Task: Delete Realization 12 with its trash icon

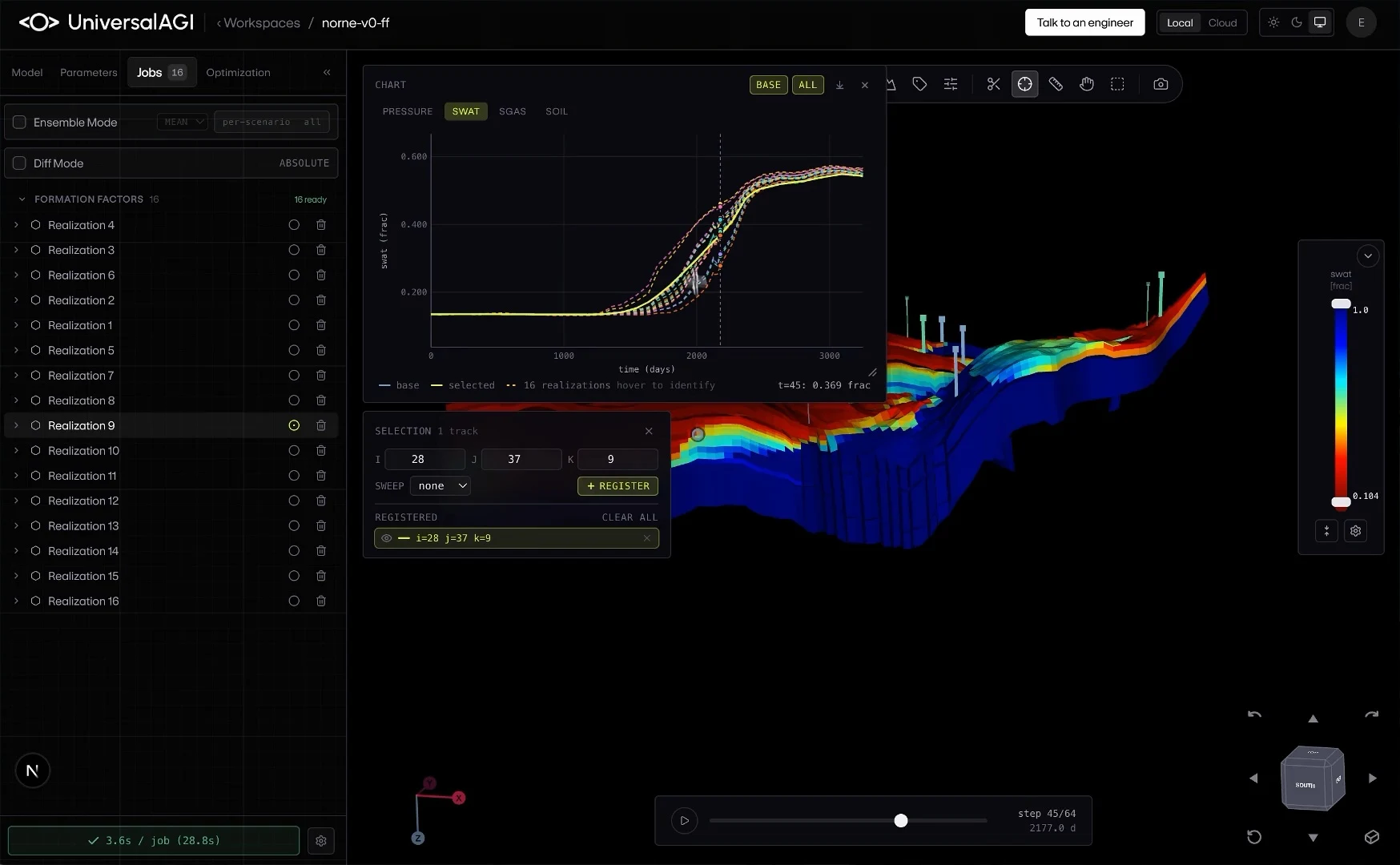Action: tap(321, 501)
